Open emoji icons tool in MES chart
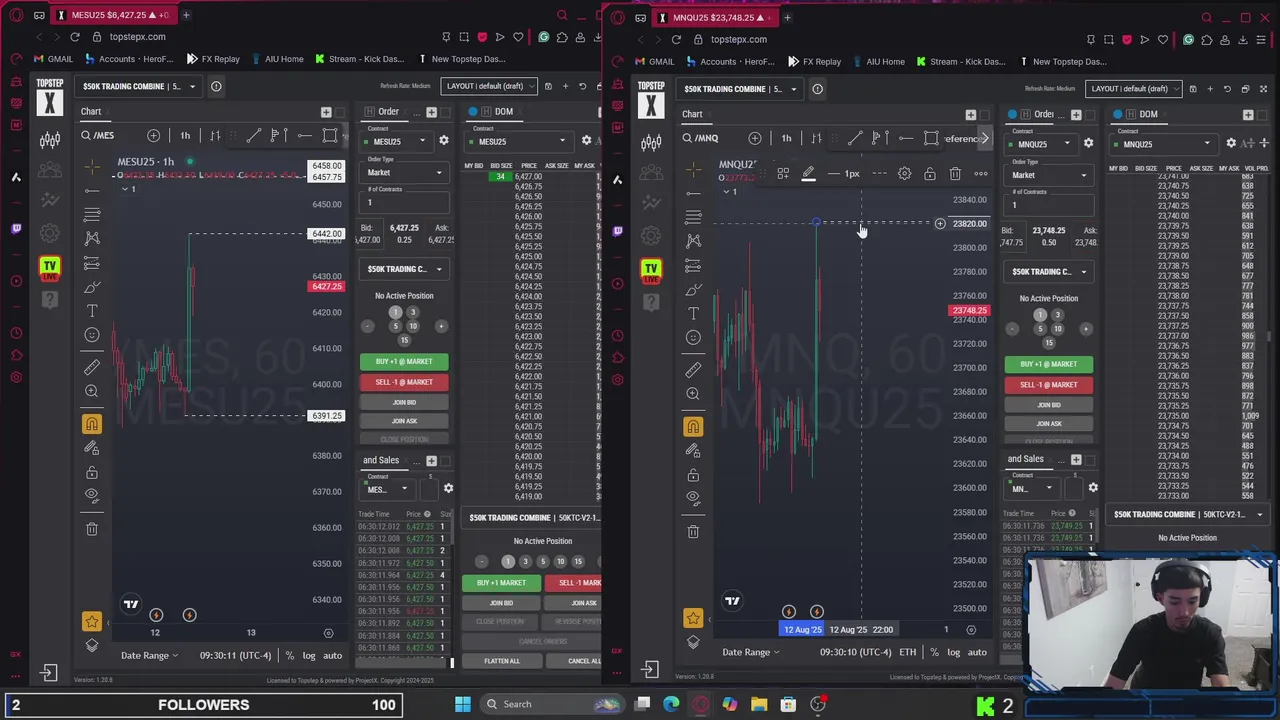 pyautogui.click(x=92, y=335)
